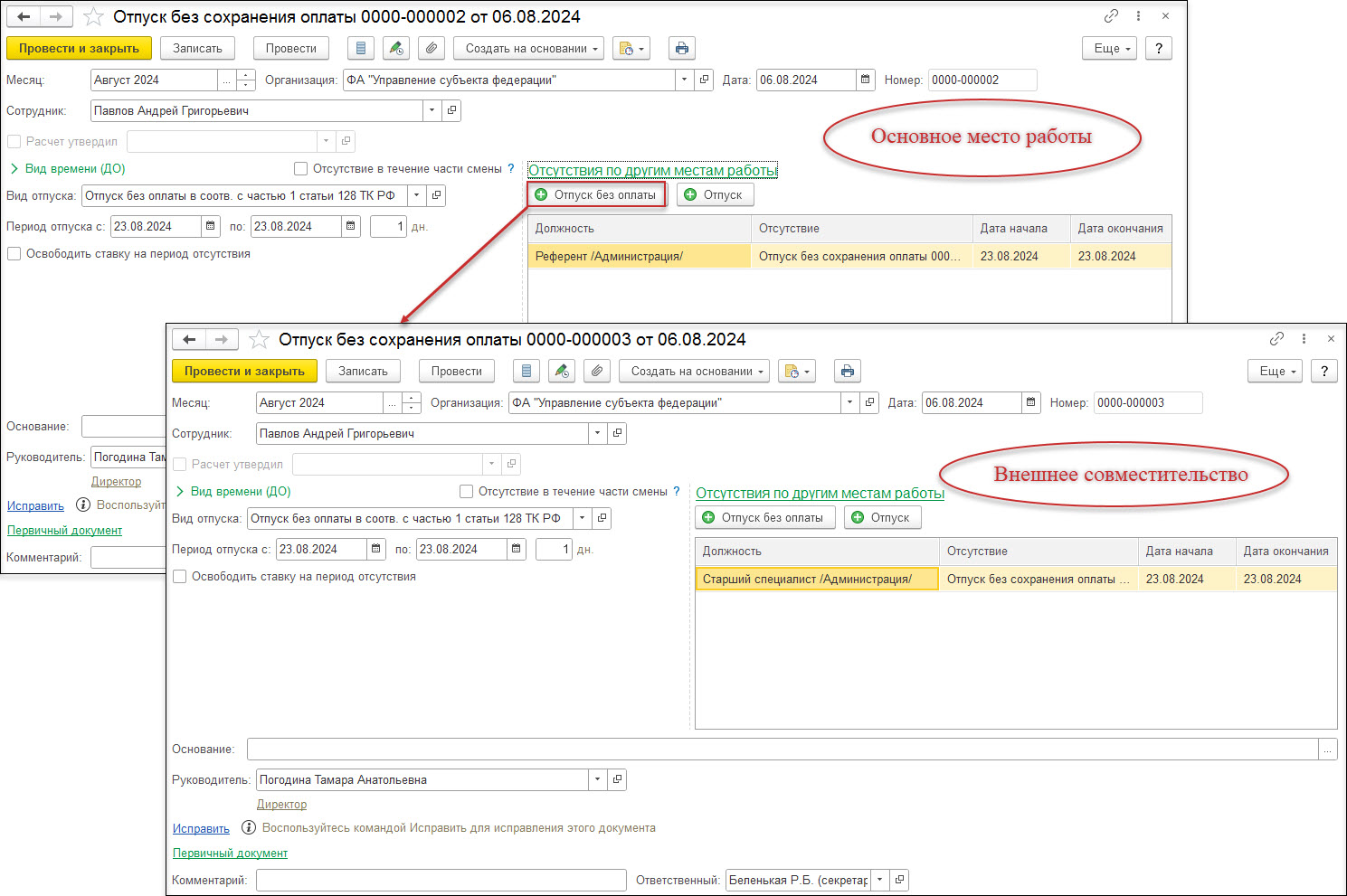This screenshot has height=896, width=1347.
Task: Click the forward arrow in document 0000-000002 window
Action: (x=56, y=17)
